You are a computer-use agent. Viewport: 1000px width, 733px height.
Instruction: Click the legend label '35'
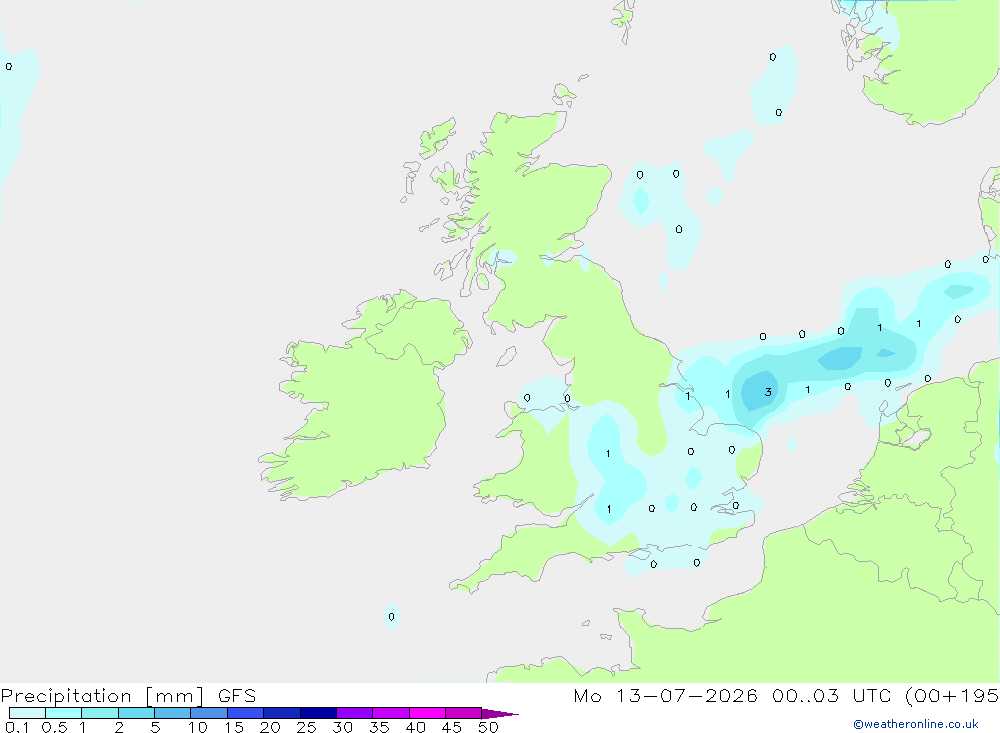379,727
